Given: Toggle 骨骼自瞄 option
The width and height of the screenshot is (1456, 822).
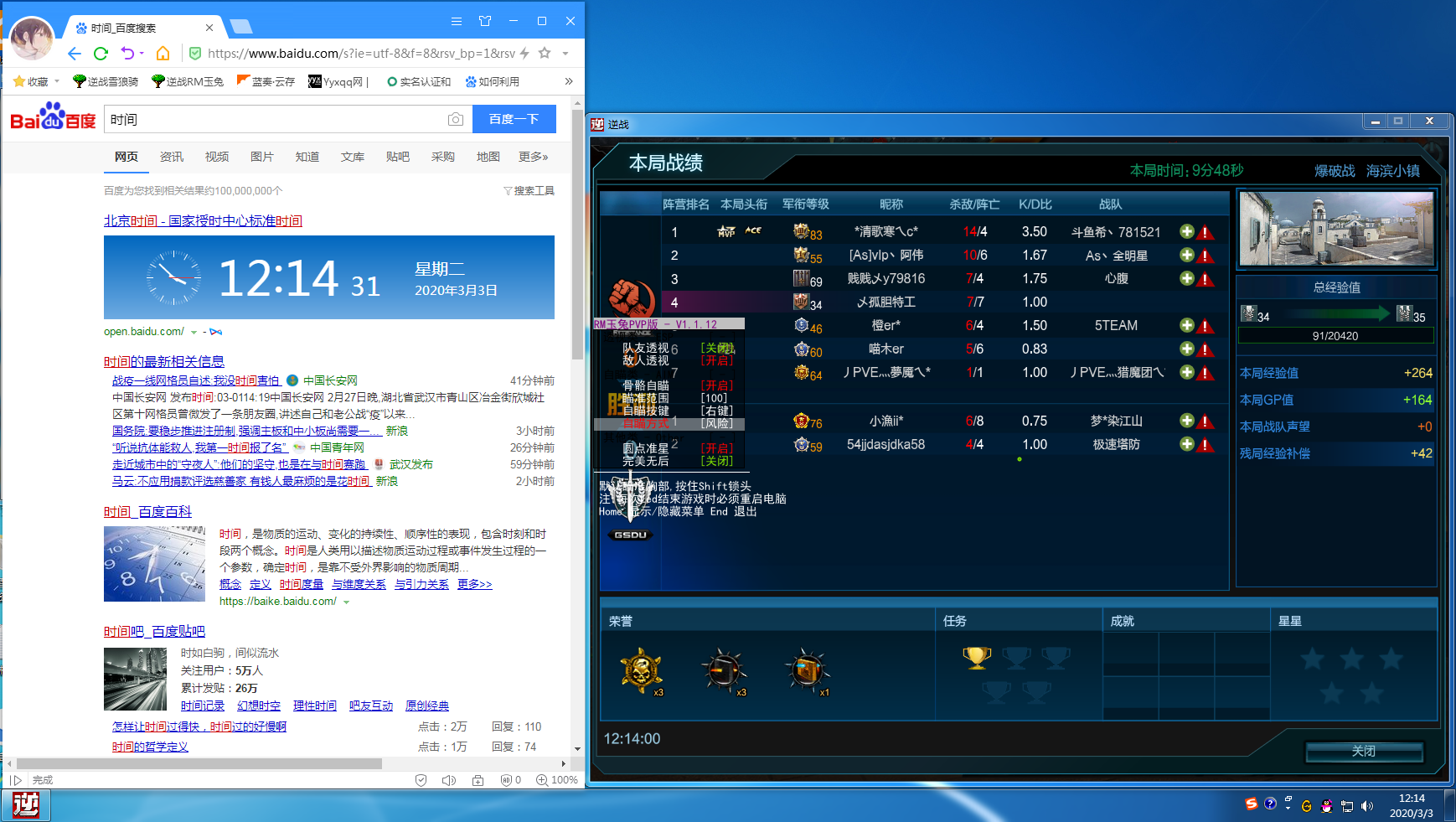Looking at the screenshot, I should click(x=677, y=385).
